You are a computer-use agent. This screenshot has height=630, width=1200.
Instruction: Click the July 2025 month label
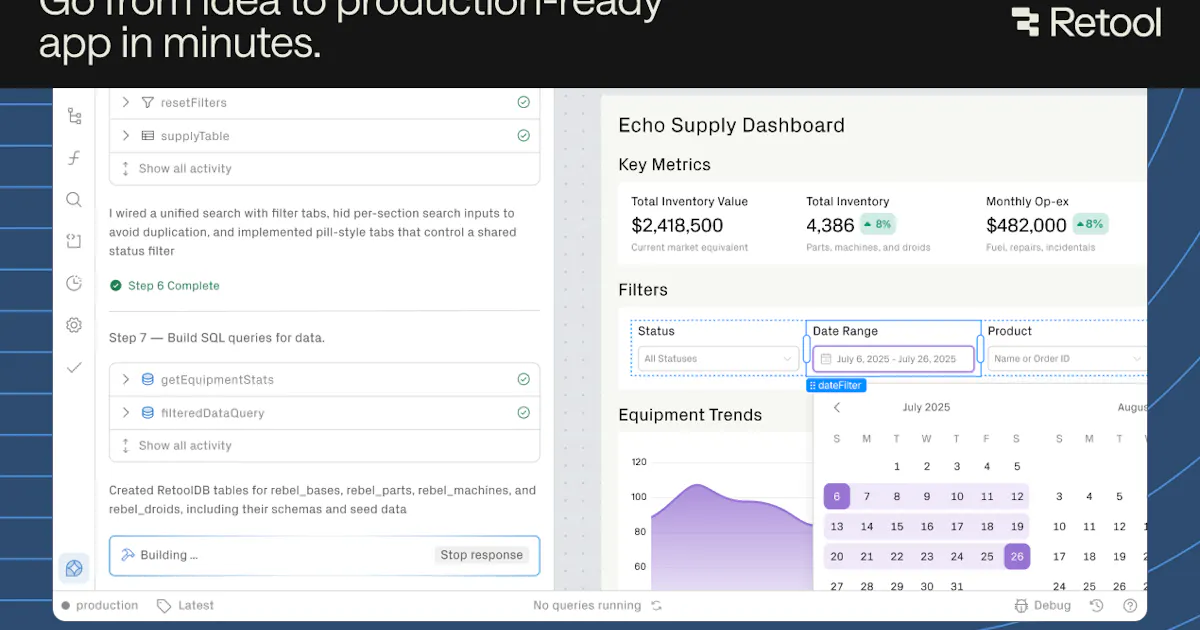click(x=926, y=407)
